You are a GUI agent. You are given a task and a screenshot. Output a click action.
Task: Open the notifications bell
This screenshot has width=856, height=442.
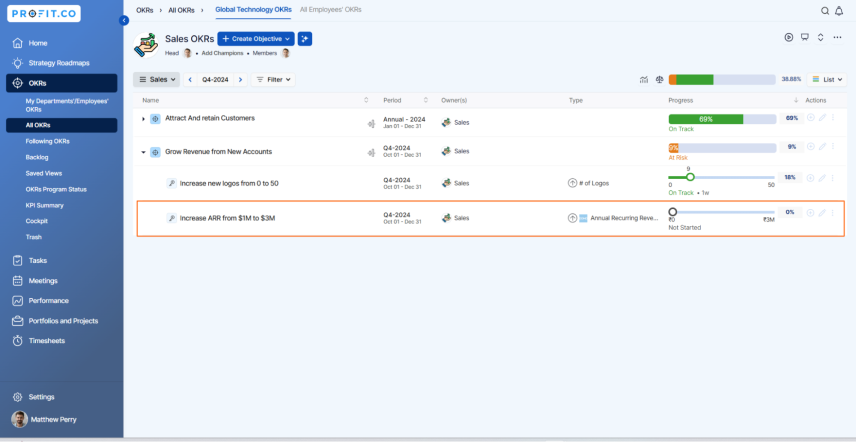pyautogui.click(x=839, y=11)
